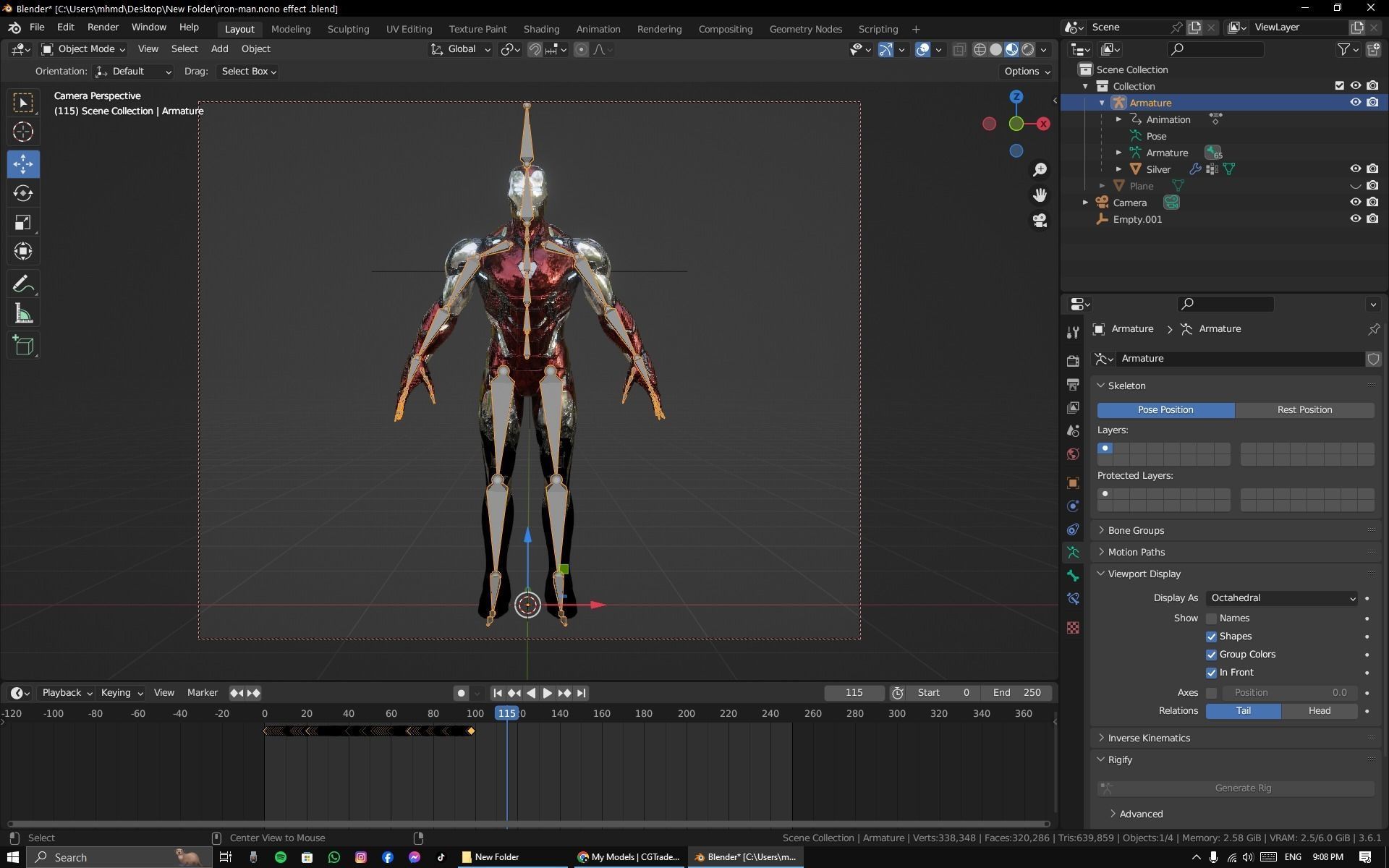Viewport: 1389px width, 868px height.
Task: Switch to rendered viewport shading
Action: pyautogui.click(x=1027, y=49)
